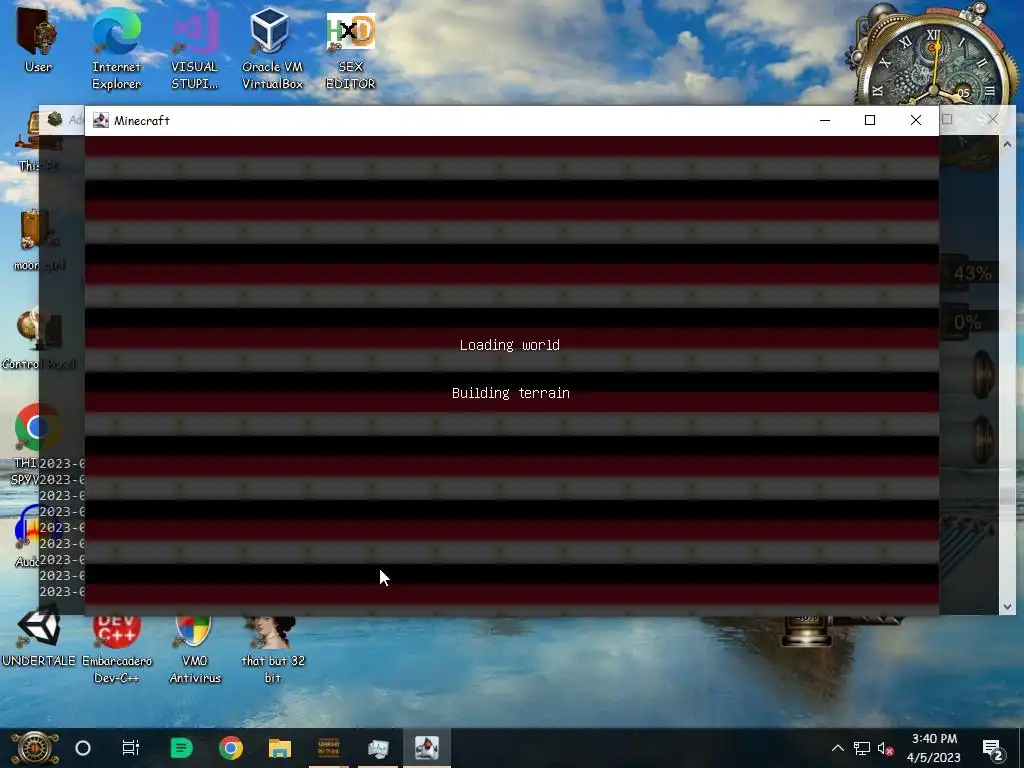Open the VMO Antivirus shield shortcut

(x=195, y=648)
